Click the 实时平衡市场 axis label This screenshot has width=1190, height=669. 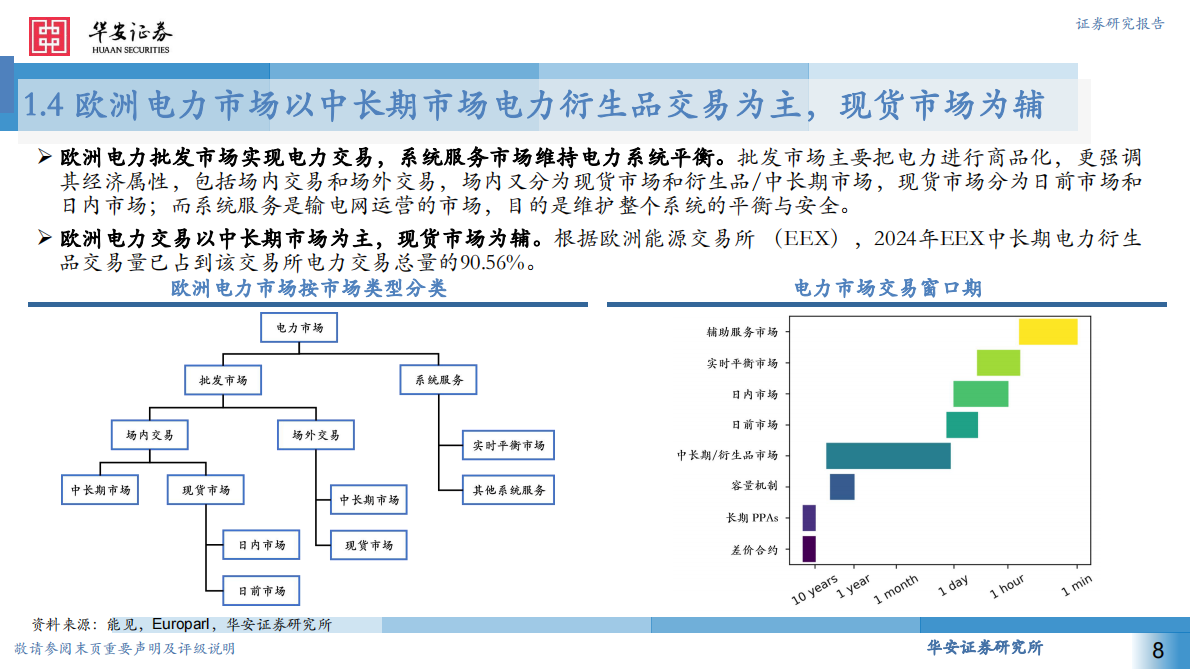click(x=742, y=363)
